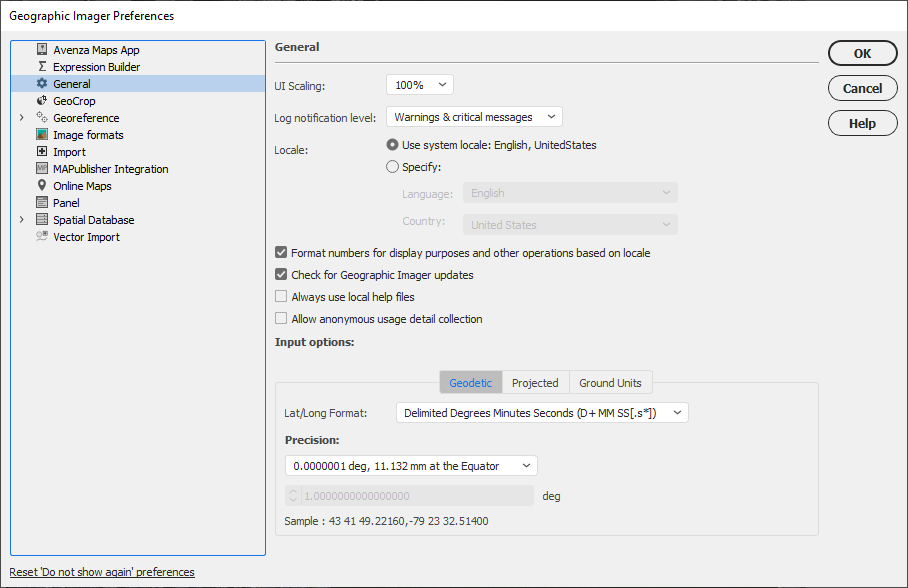
Task: Enable Always use local help files
Action: click(x=281, y=297)
